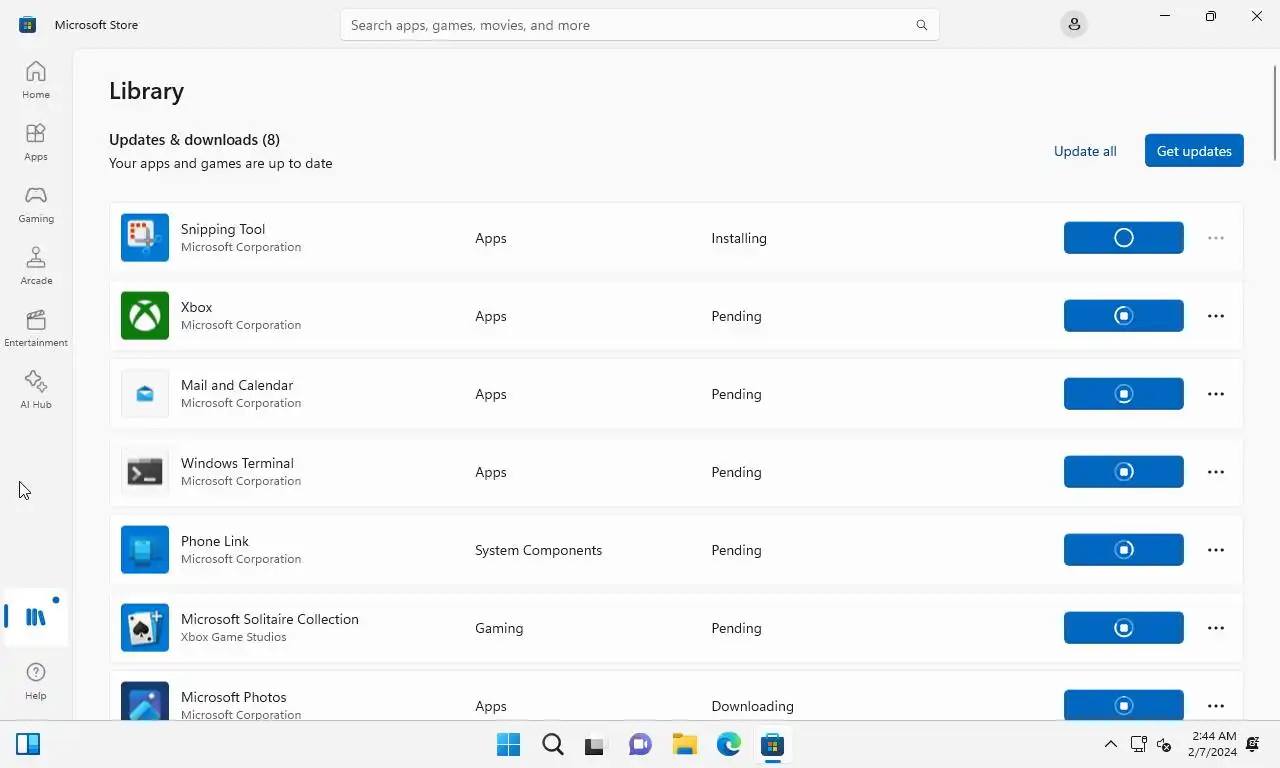Click the Get updates button

(x=1194, y=151)
